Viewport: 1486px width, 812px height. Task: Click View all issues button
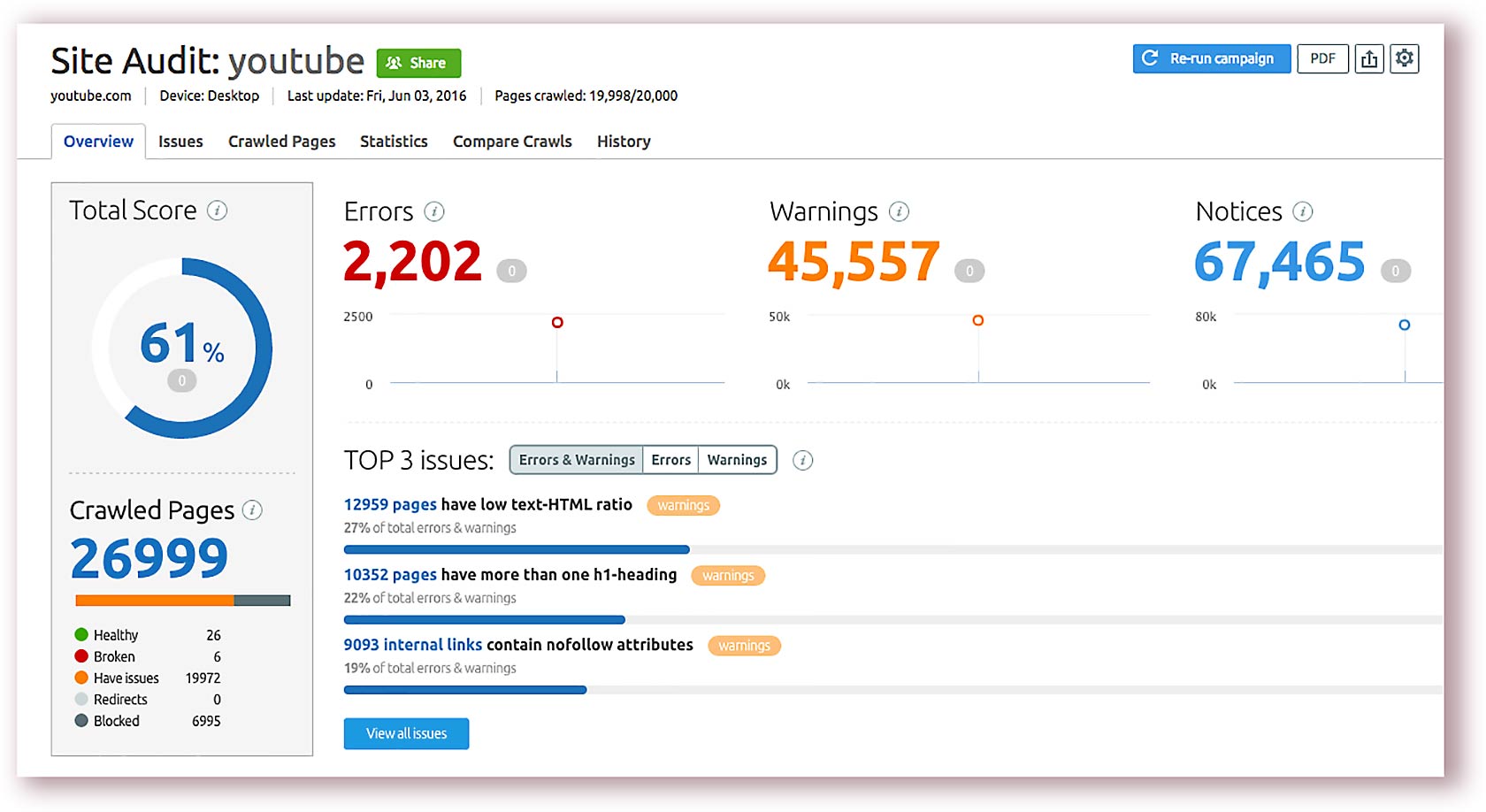click(406, 733)
